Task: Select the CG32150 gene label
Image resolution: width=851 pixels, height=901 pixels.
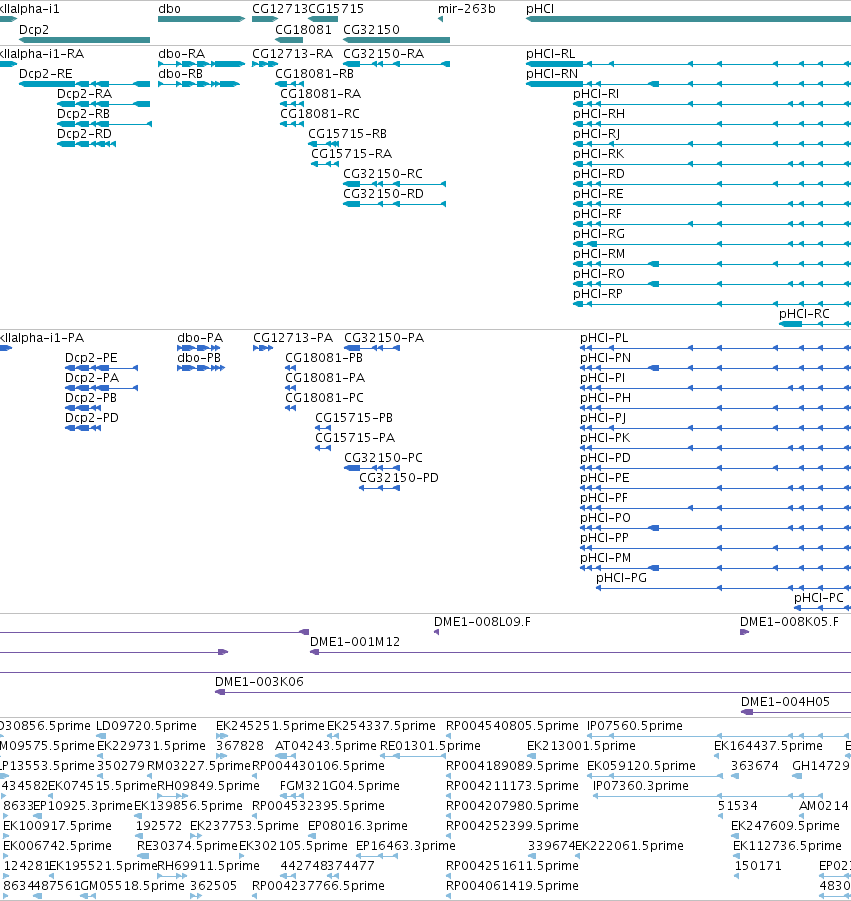Action: (x=371, y=30)
